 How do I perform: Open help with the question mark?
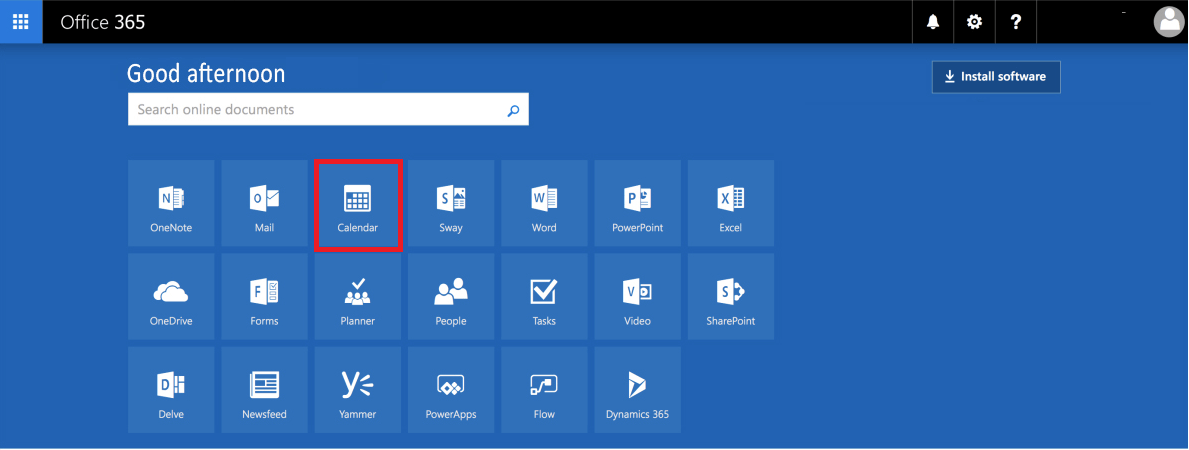pos(1015,22)
